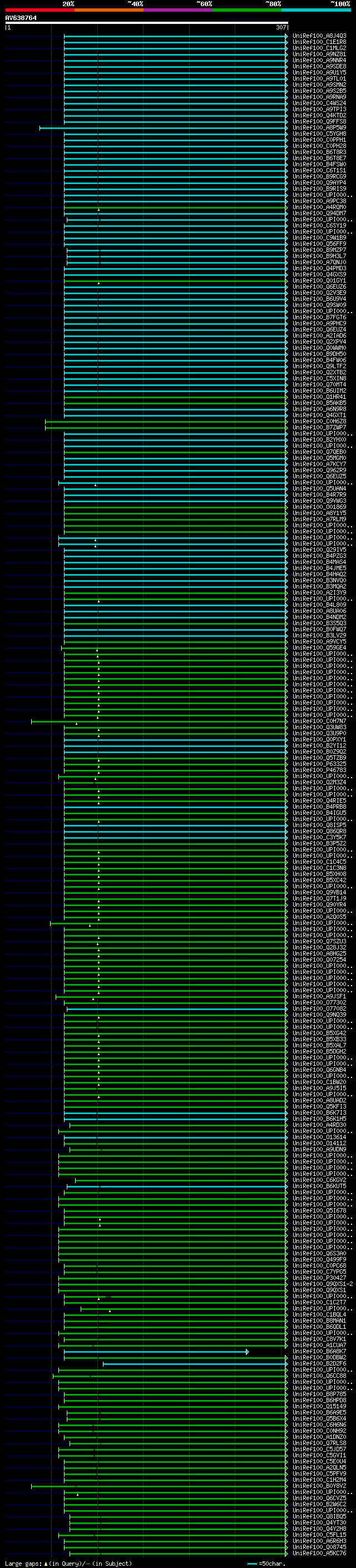Select label UniRef100_Q86QR8
The width and height of the screenshot is (356, 1568).
pyautogui.click(x=319, y=831)
